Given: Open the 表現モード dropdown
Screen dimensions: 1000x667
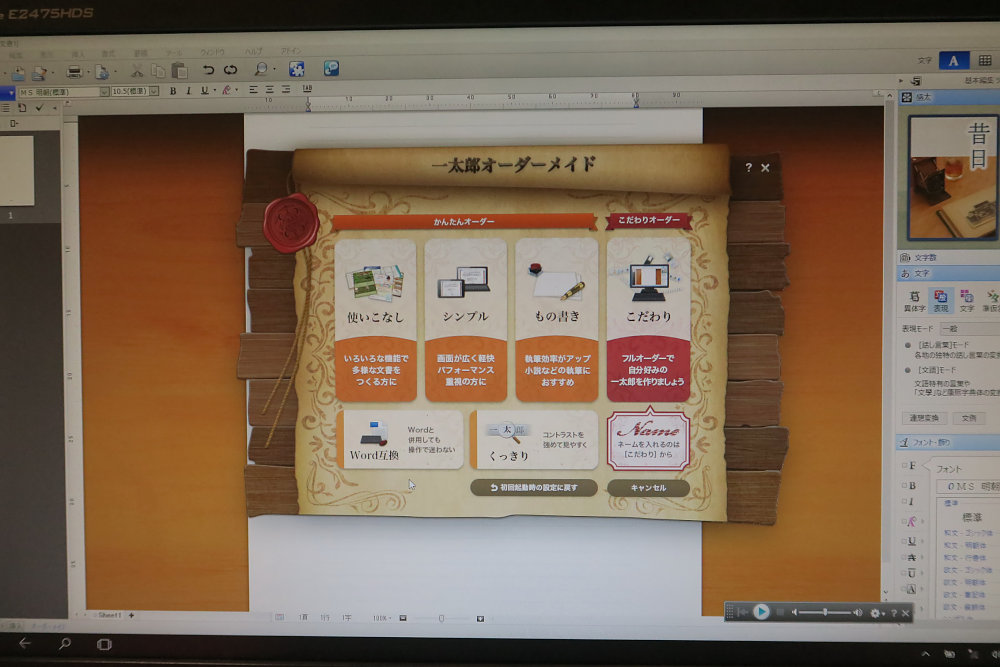Looking at the screenshot, I should point(969,328).
